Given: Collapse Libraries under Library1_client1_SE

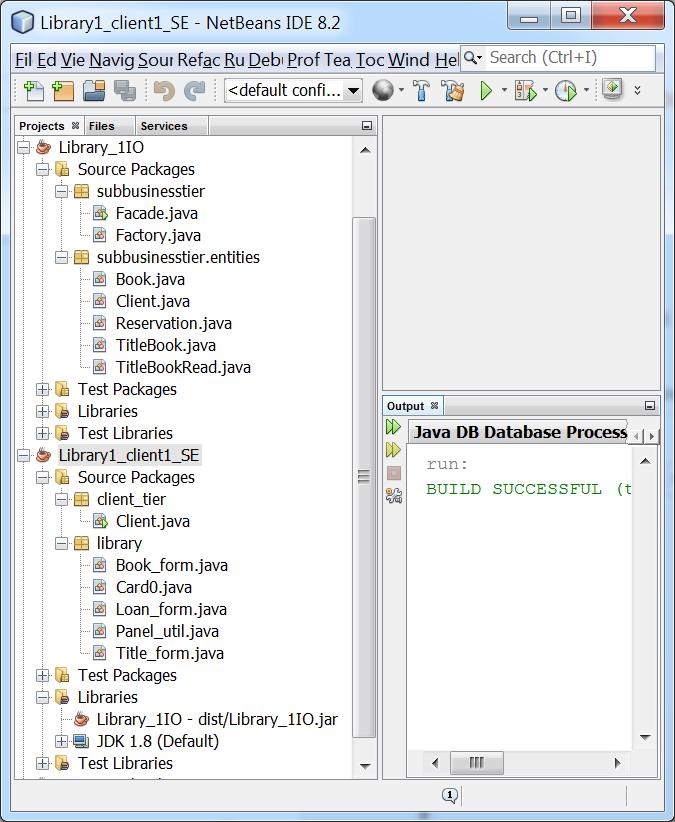Looking at the screenshot, I should (42, 697).
